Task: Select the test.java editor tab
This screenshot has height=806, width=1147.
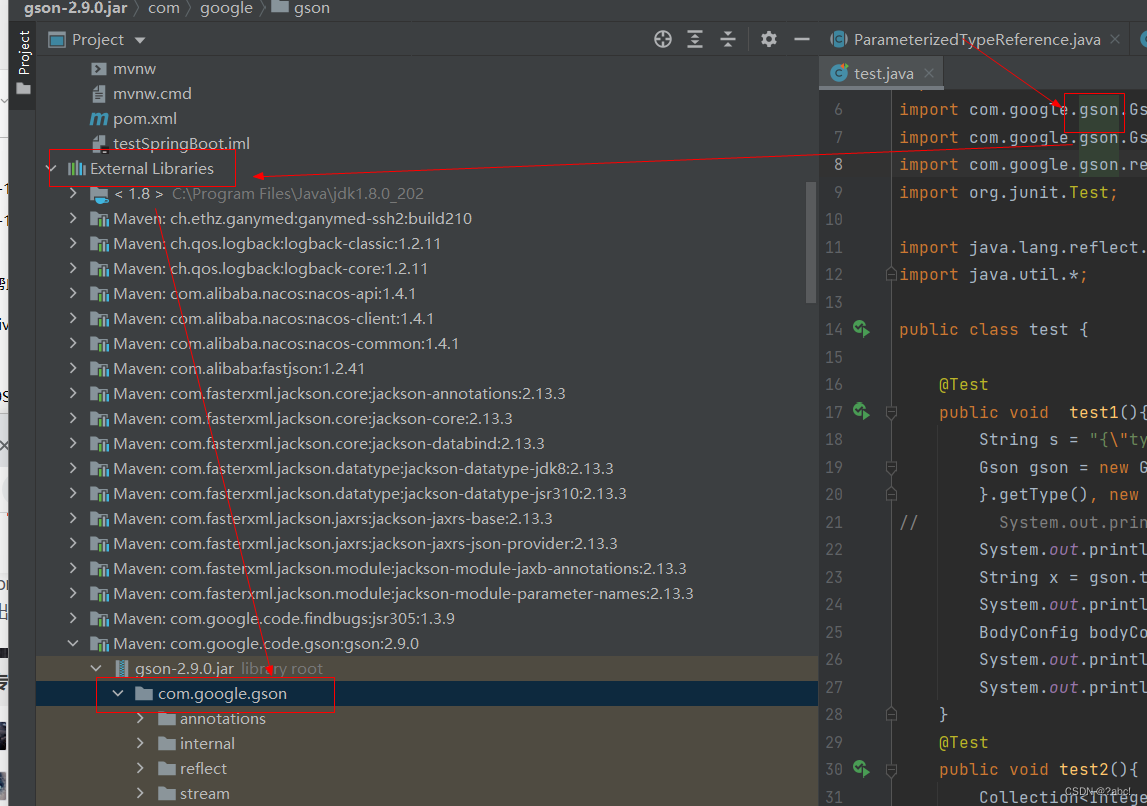Action: tap(882, 73)
